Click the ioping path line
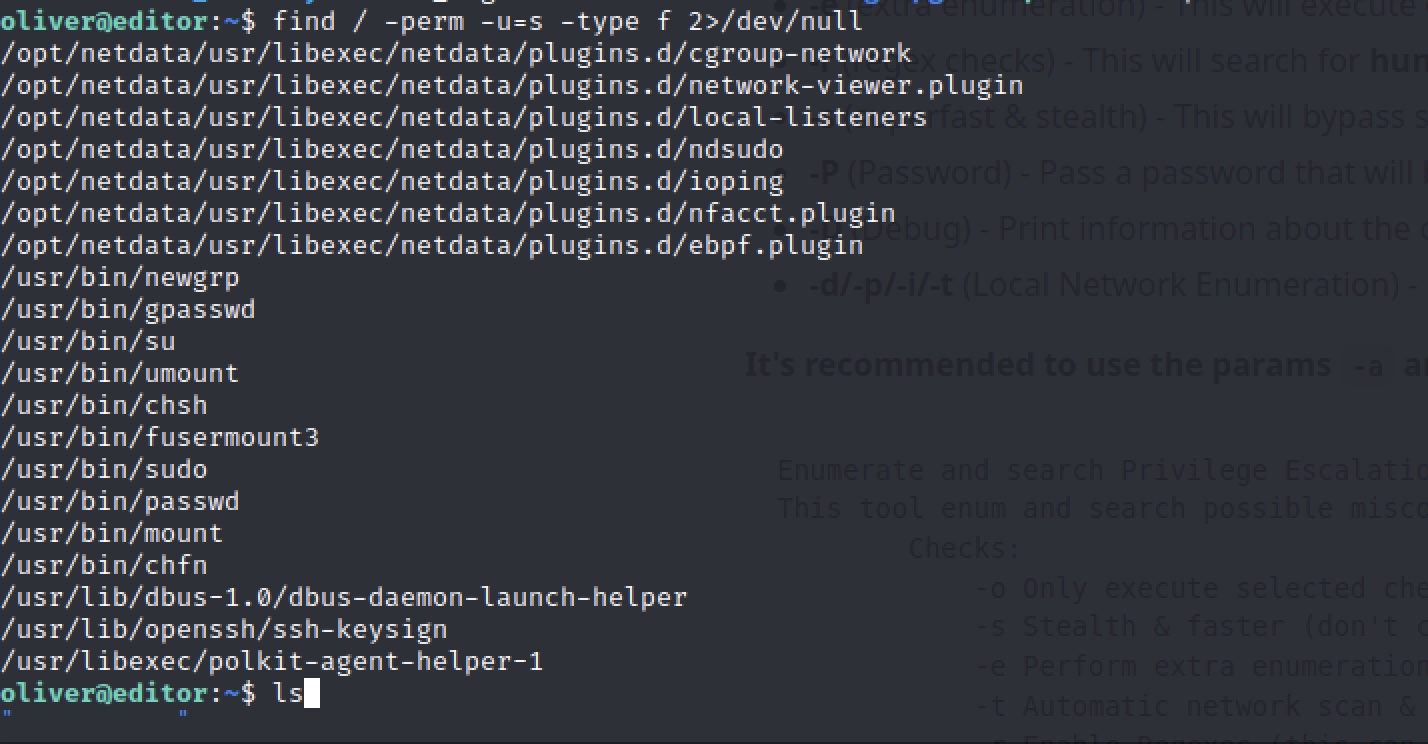This screenshot has width=1428, height=744. 392,181
